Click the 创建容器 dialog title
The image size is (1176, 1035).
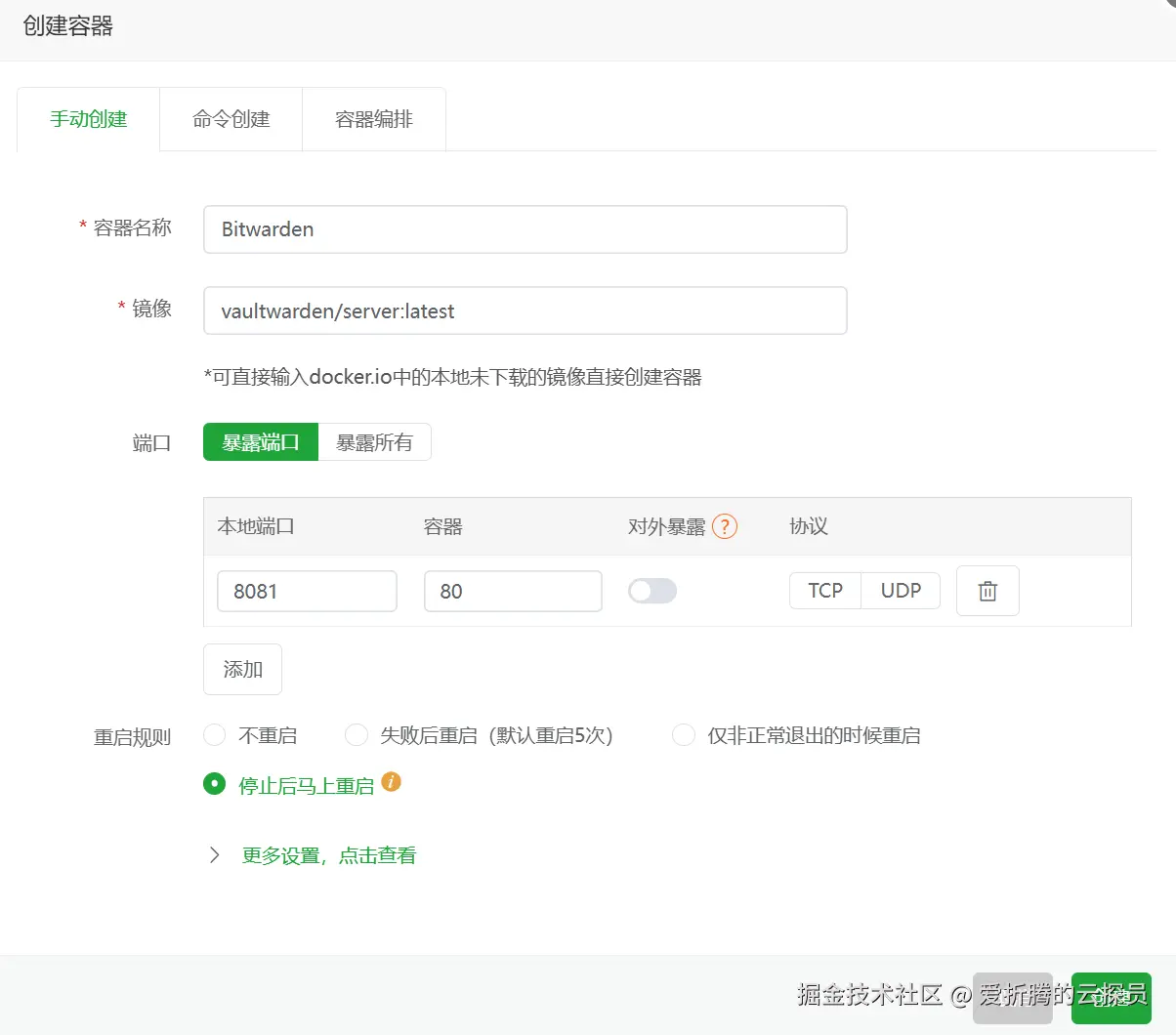68,26
